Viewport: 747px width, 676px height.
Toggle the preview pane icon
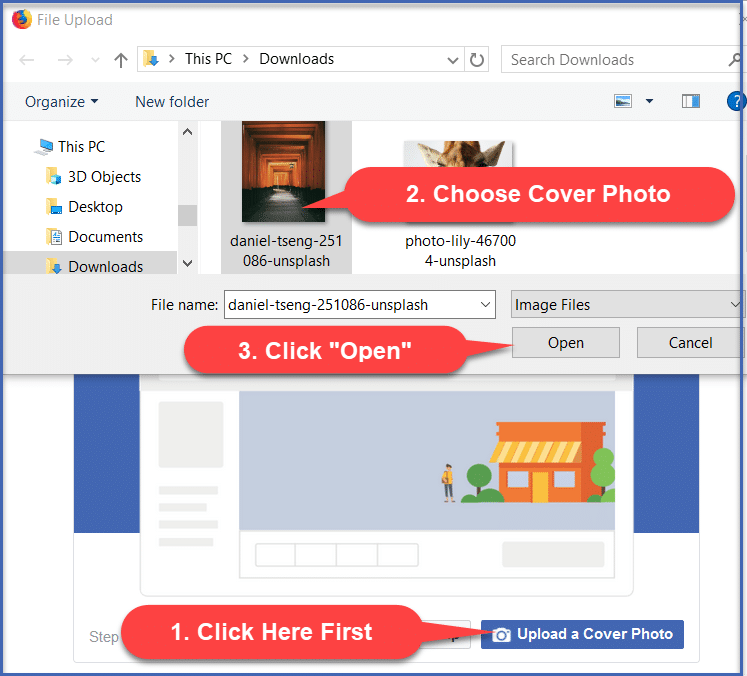pos(690,101)
